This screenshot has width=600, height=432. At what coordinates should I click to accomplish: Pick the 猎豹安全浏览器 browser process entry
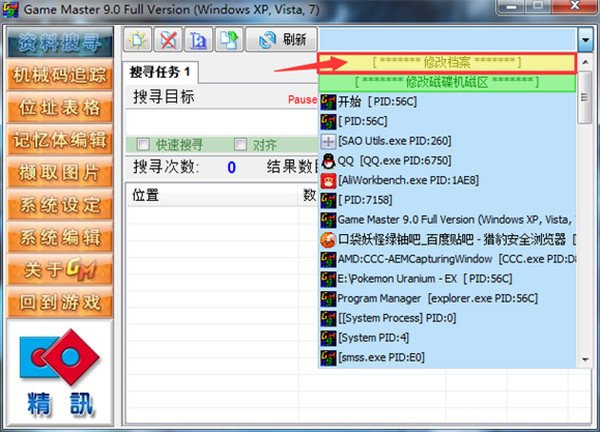click(448, 239)
